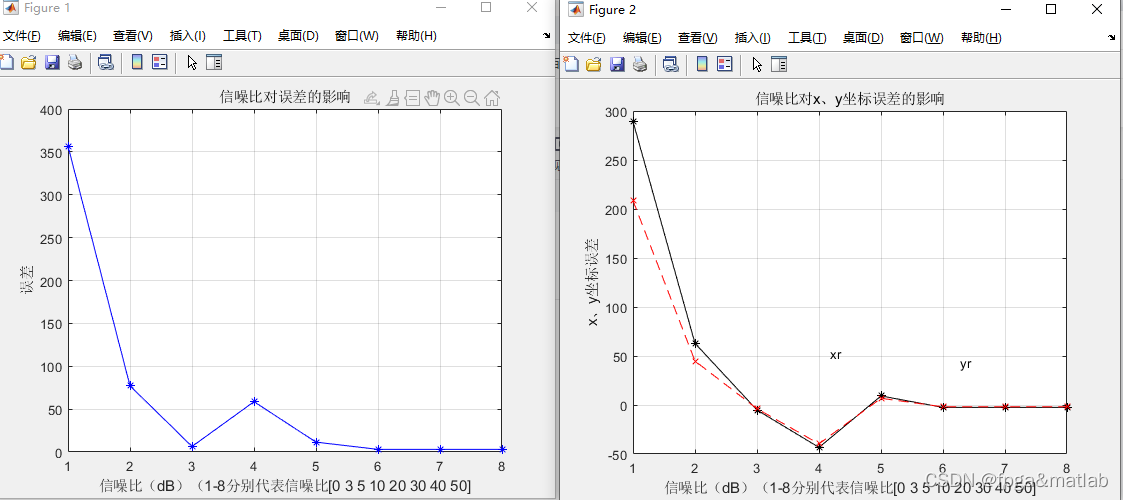Select the zoom out magnifier in Figure 1

471,98
